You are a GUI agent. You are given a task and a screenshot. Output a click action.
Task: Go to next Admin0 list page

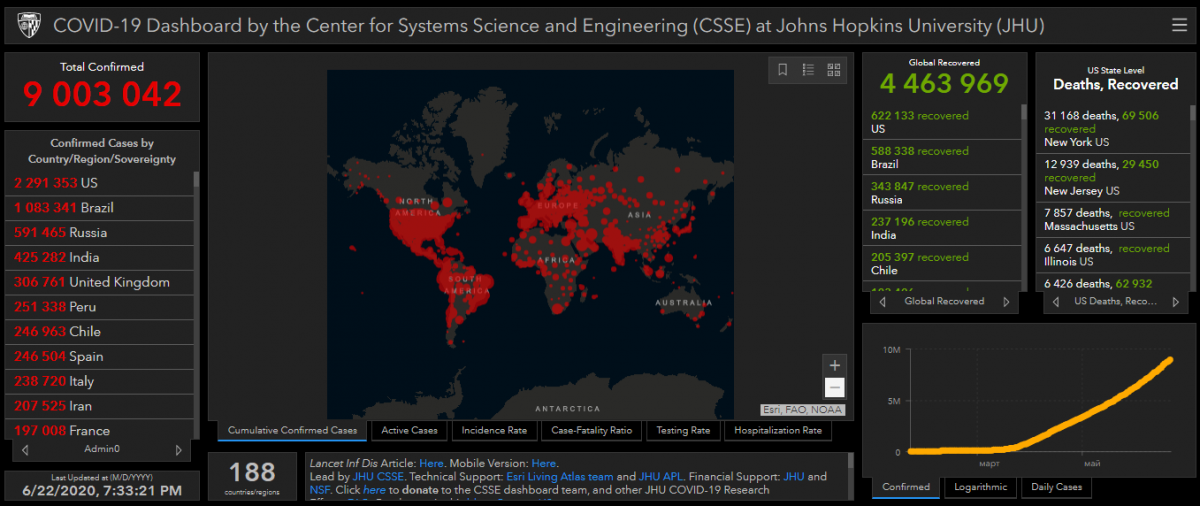pyautogui.click(x=179, y=450)
